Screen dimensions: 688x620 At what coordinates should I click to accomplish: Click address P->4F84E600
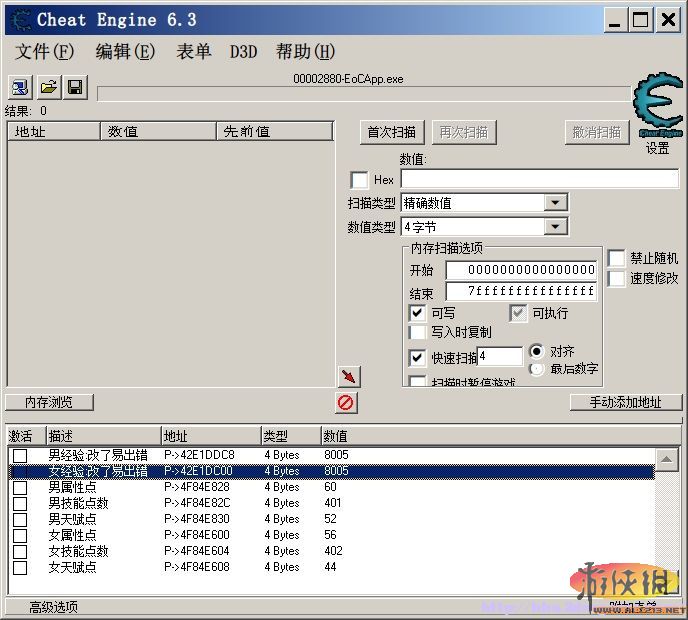pos(197,535)
